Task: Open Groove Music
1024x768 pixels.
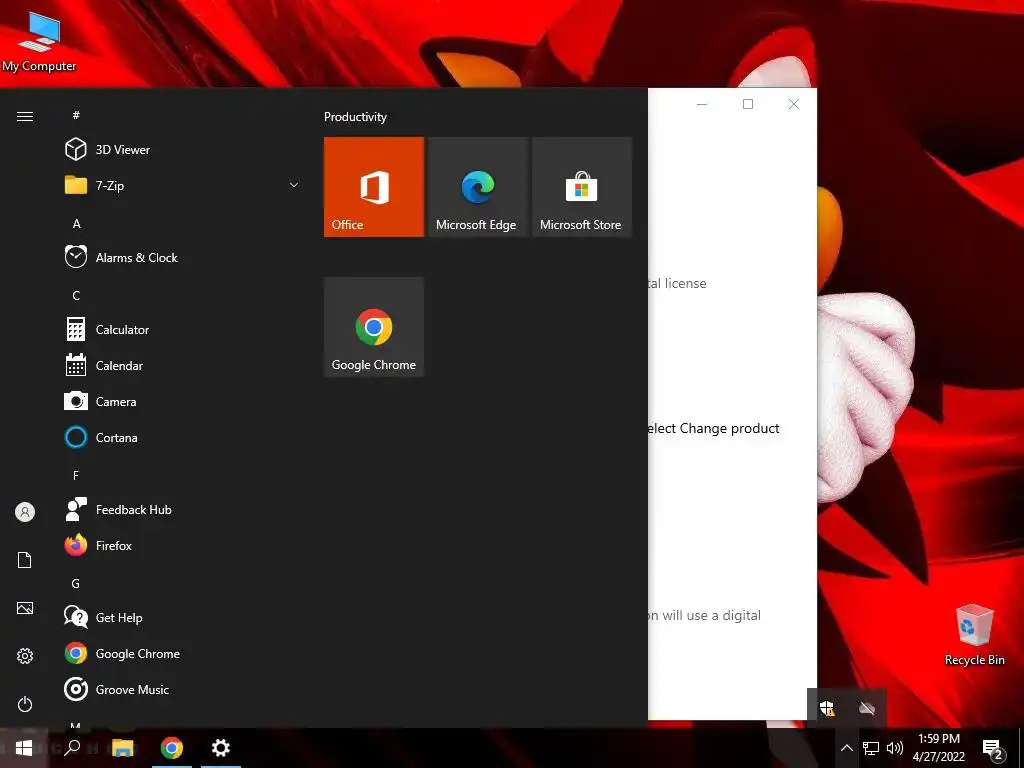Action: (x=183, y=690)
